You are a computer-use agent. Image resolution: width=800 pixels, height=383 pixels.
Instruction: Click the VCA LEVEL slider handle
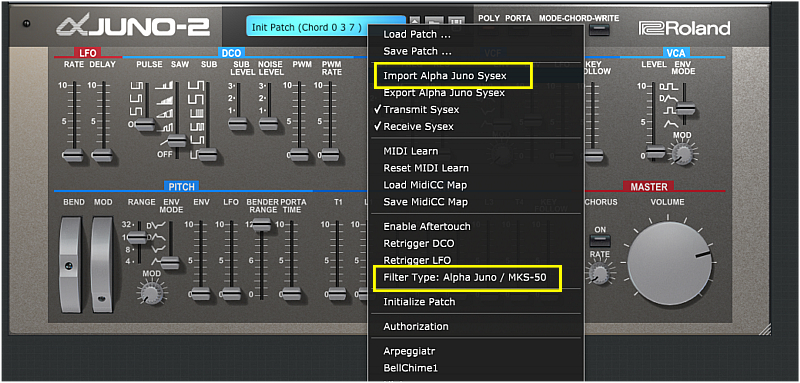[655, 151]
